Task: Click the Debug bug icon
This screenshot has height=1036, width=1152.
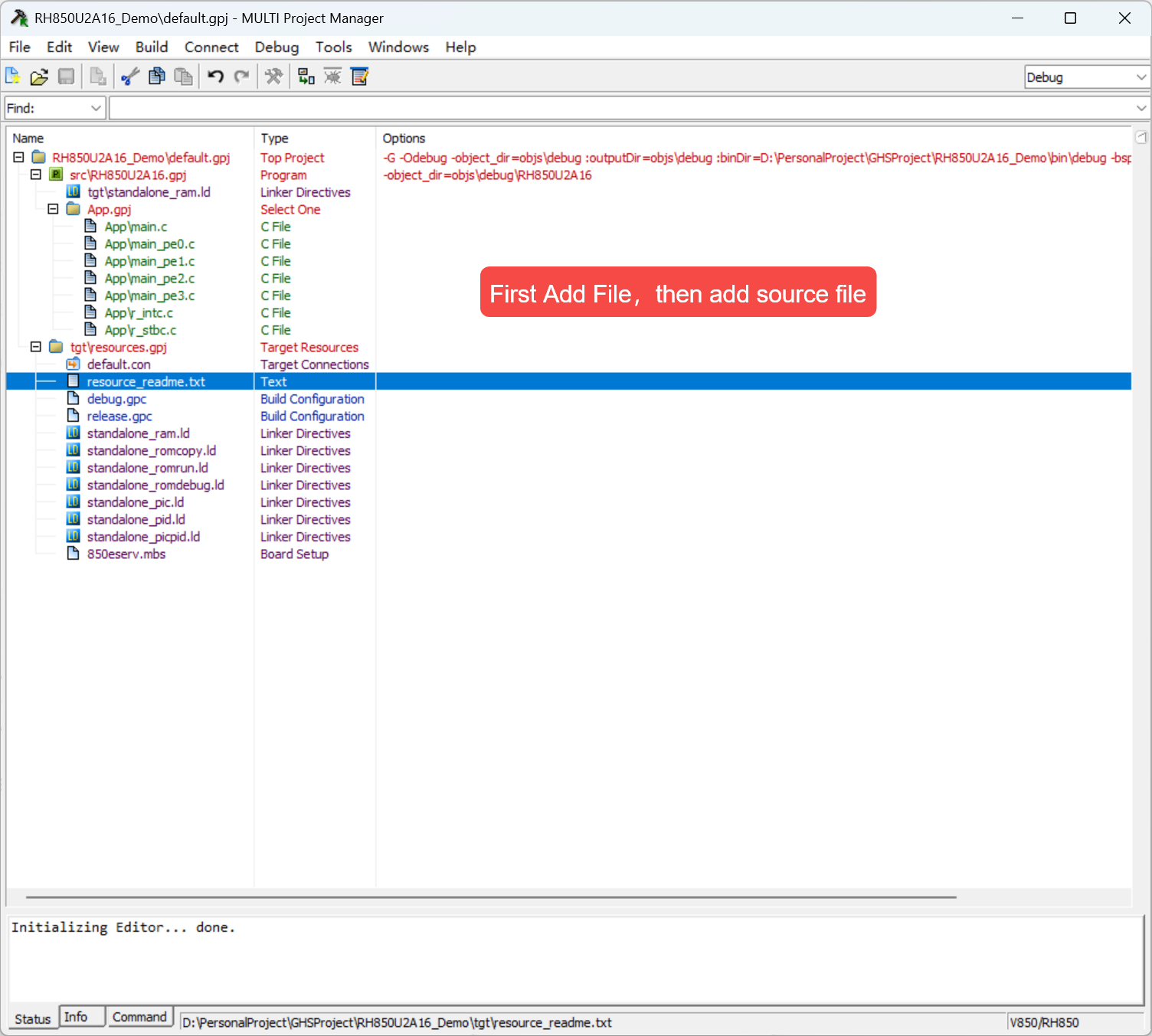Action: pos(332,77)
